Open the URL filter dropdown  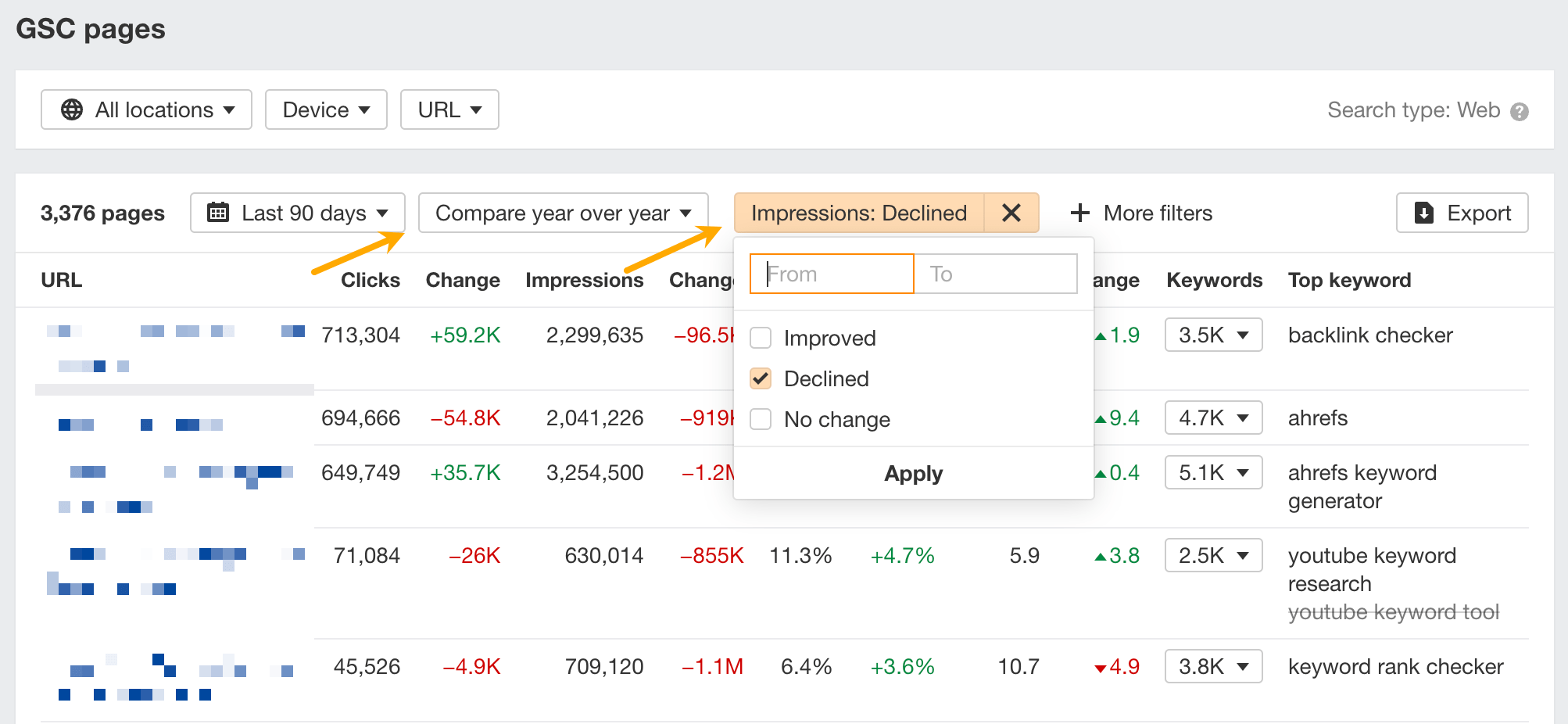pos(449,109)
